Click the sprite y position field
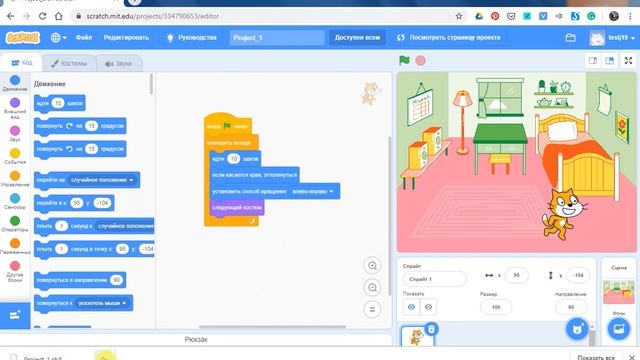The height and width of the screenshot is (360, 640). (x=578, y=276)
